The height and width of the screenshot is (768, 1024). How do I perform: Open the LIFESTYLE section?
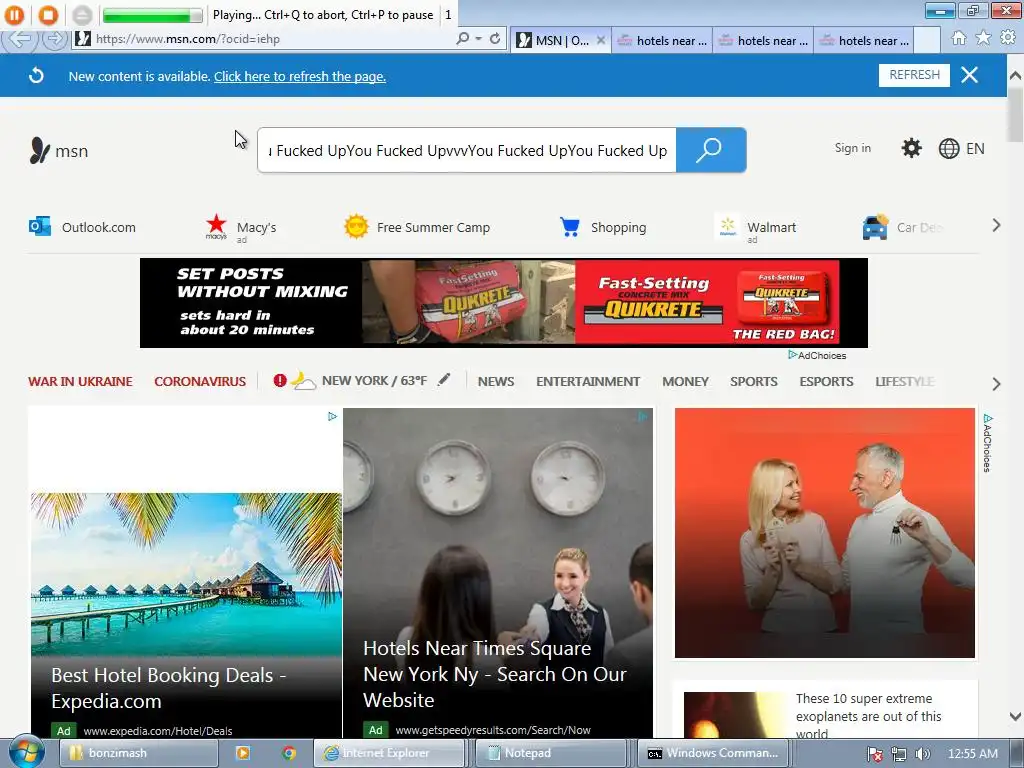coord(904,381)
